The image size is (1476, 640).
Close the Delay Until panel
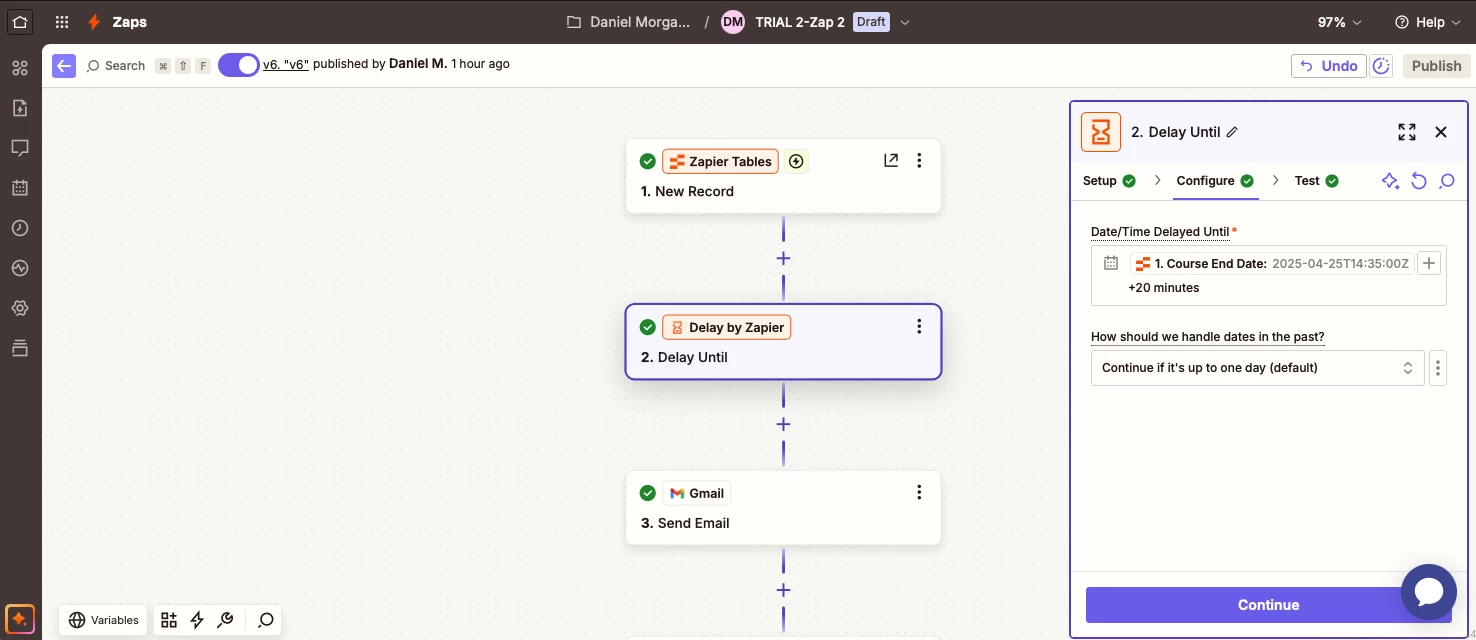[1441, 132]
